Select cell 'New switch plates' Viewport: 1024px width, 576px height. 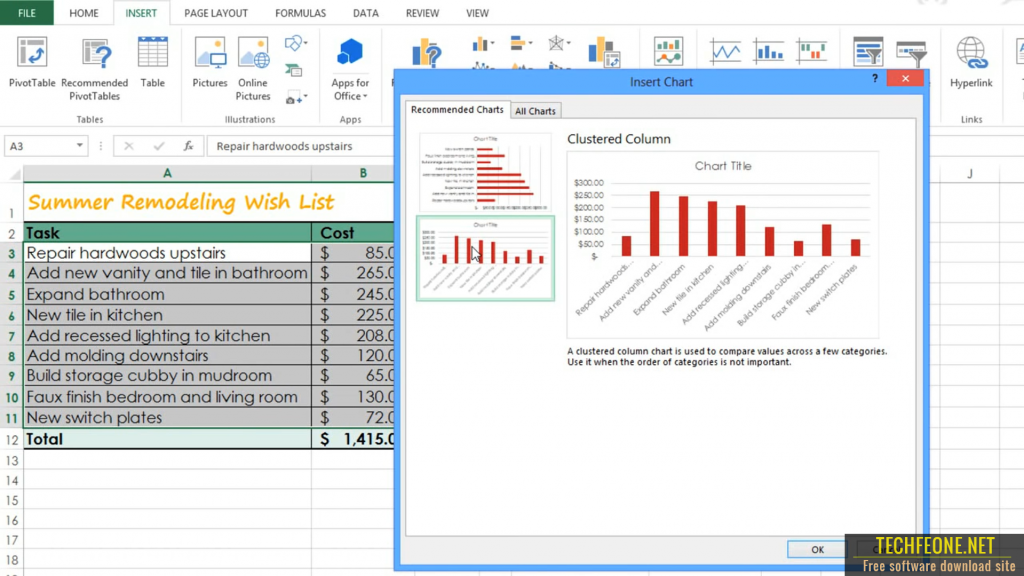[x=167, y=418]
